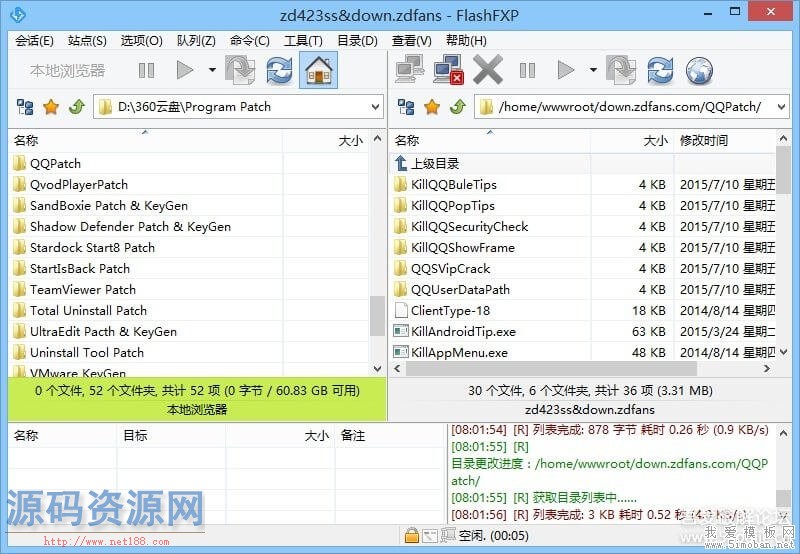
Task: Open the 选项(O) menu
Action: pos(141,41)
